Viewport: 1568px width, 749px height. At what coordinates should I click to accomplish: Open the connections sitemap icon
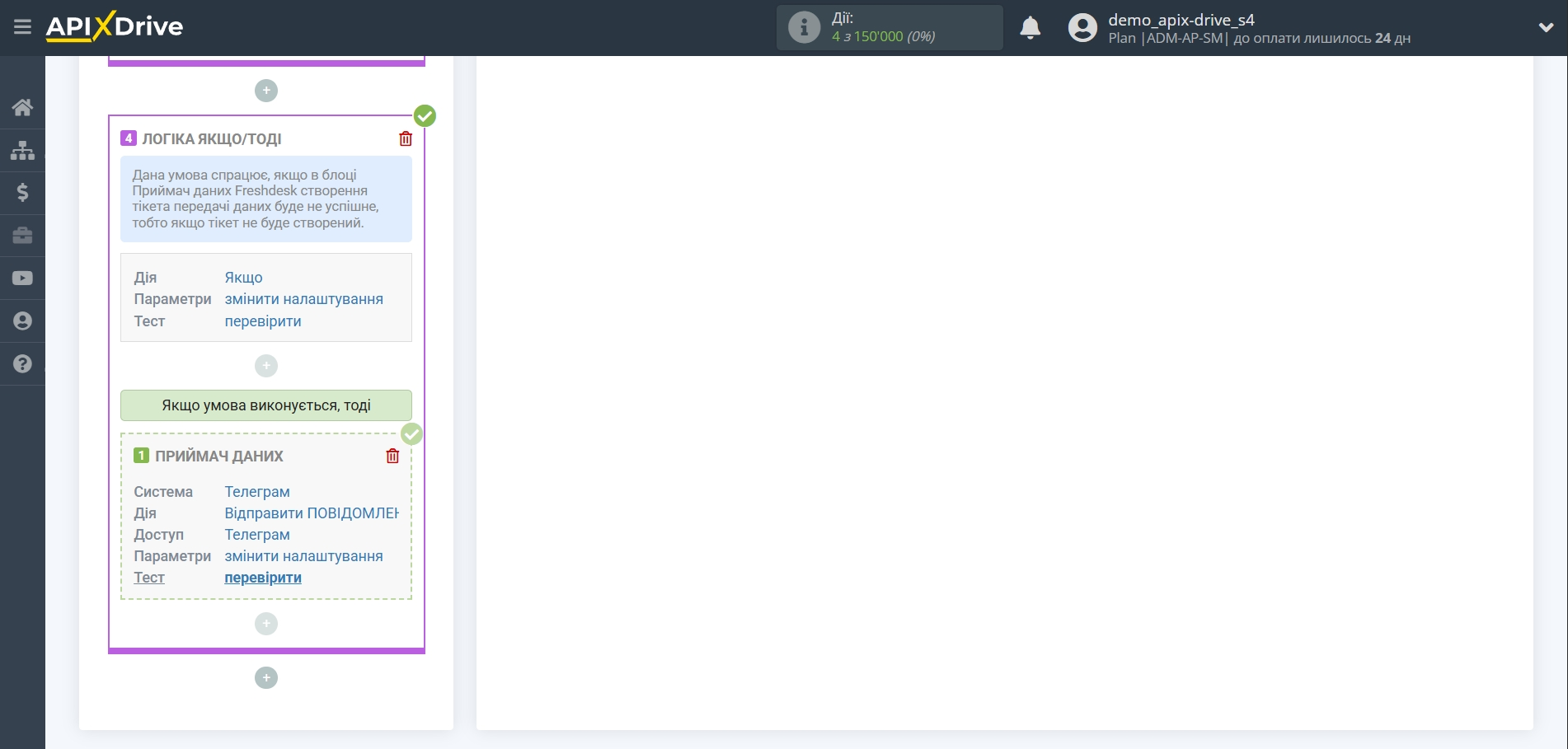click(22, 150)
